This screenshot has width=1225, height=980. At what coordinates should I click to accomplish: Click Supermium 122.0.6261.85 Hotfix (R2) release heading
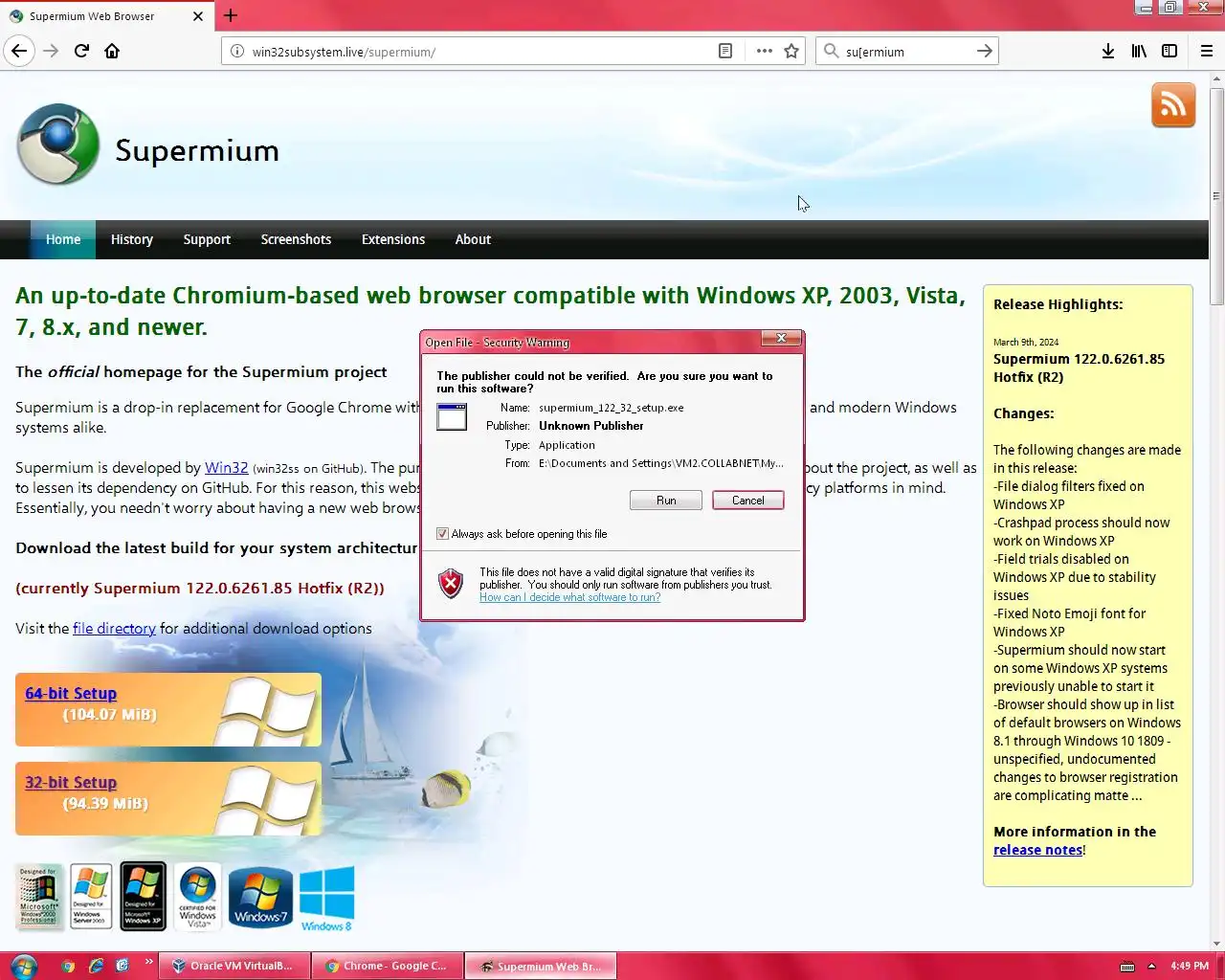pos(1079,367)
